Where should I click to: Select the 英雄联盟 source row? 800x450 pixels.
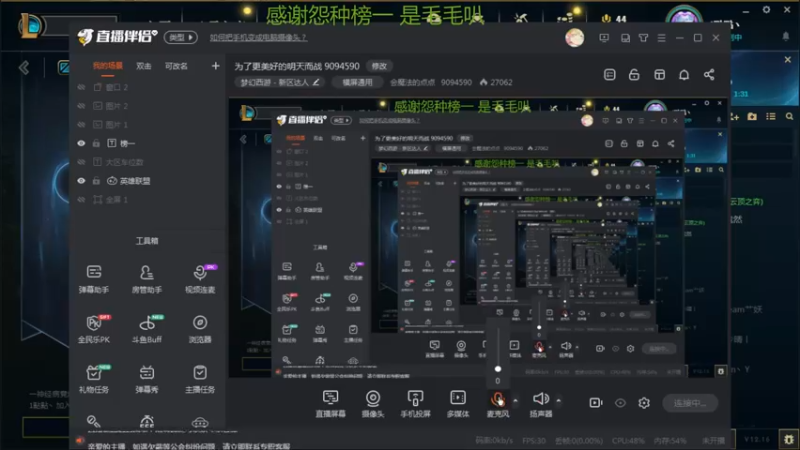click(149, 181)
